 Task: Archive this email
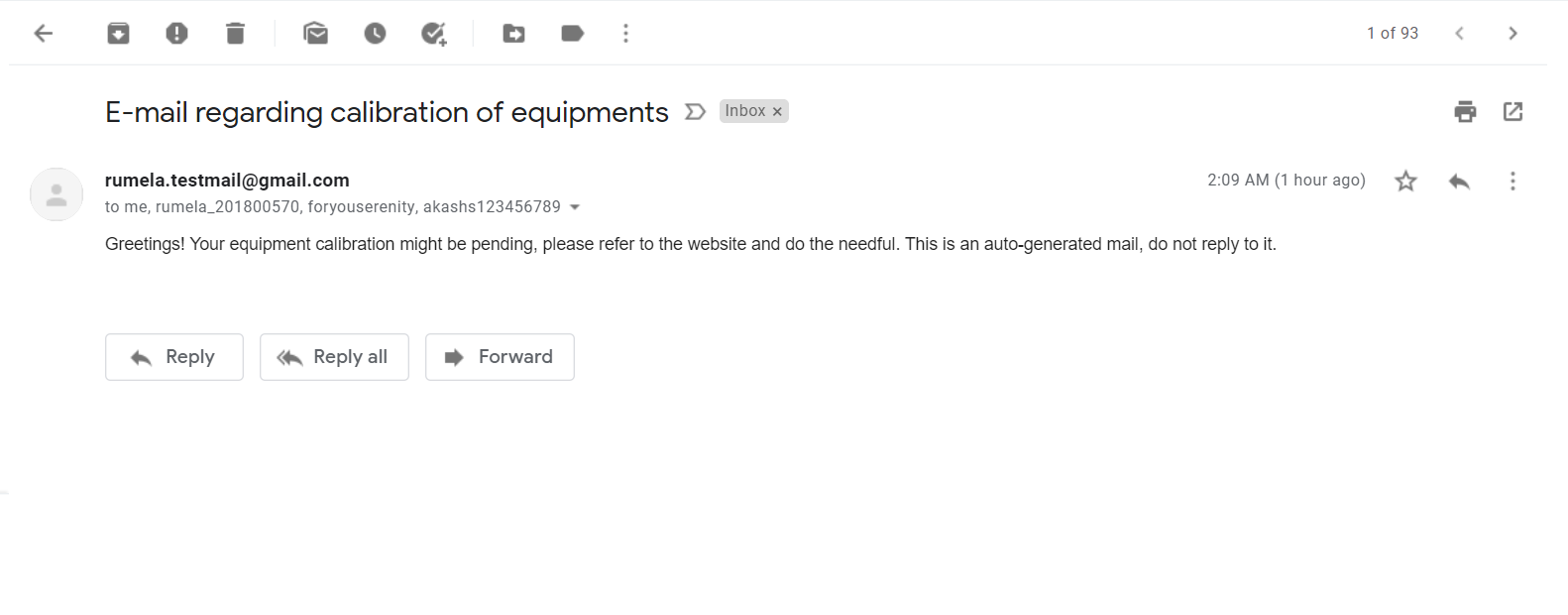(x=118, y=33)
